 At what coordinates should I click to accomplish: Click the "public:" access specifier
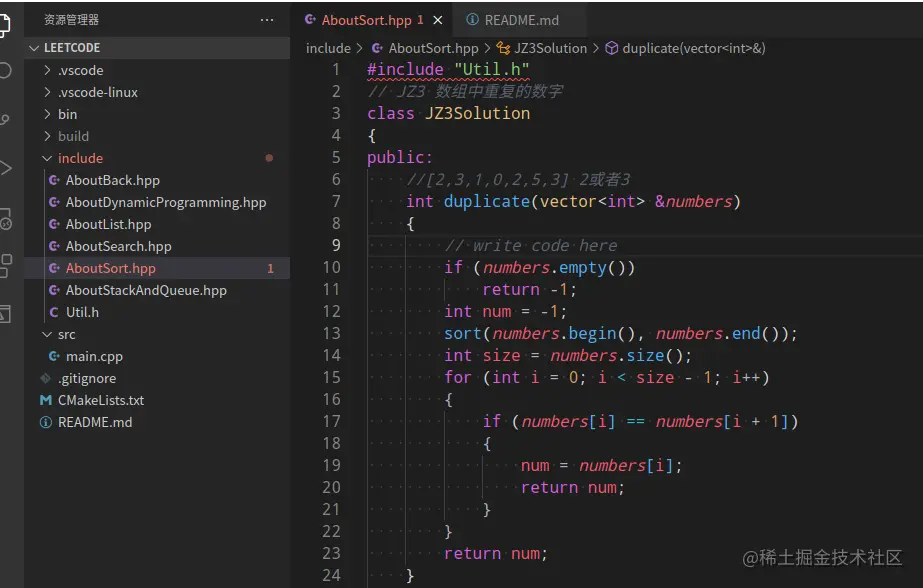400,158
